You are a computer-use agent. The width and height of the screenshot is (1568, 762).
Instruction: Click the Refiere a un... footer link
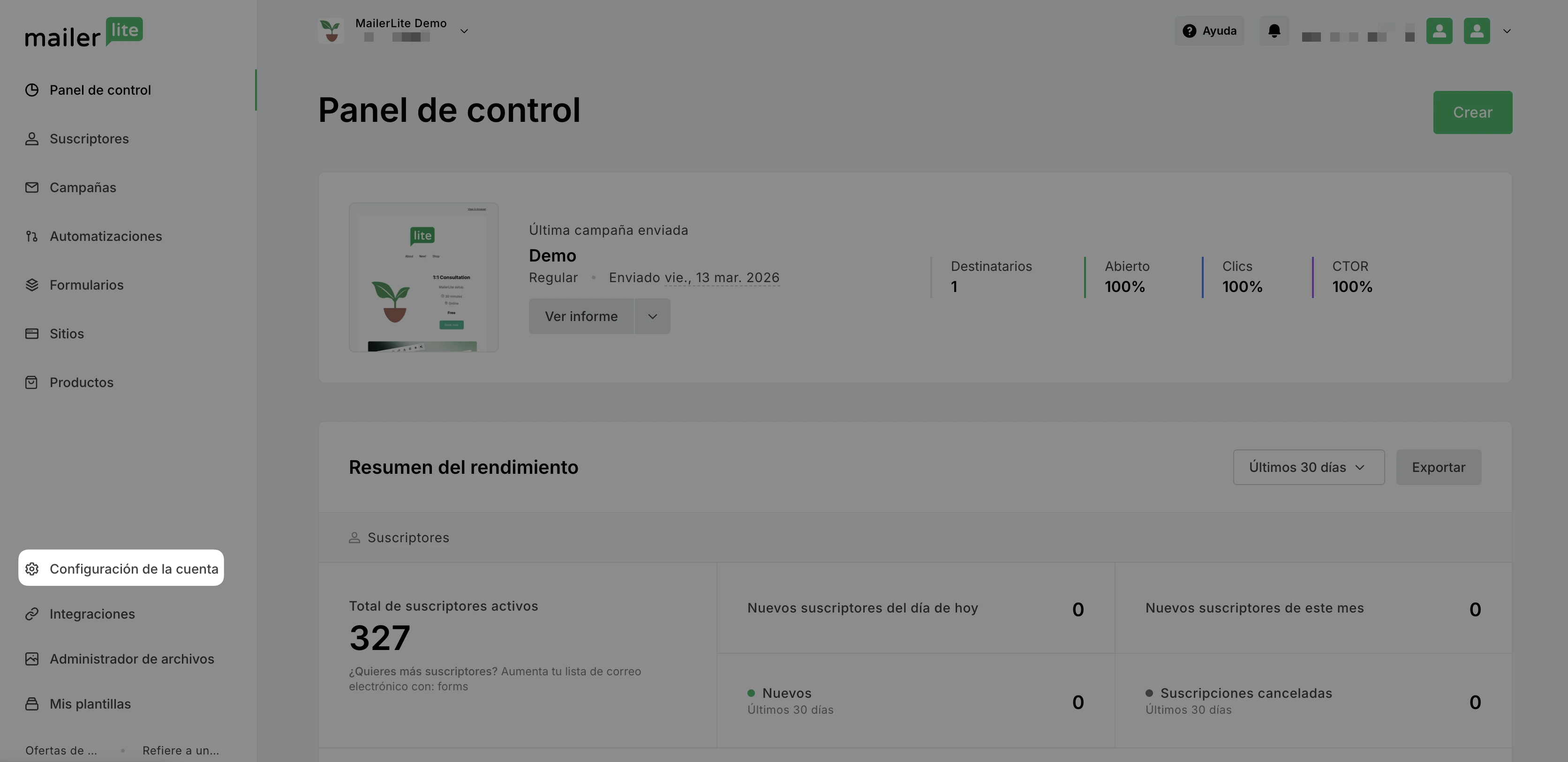181,750
